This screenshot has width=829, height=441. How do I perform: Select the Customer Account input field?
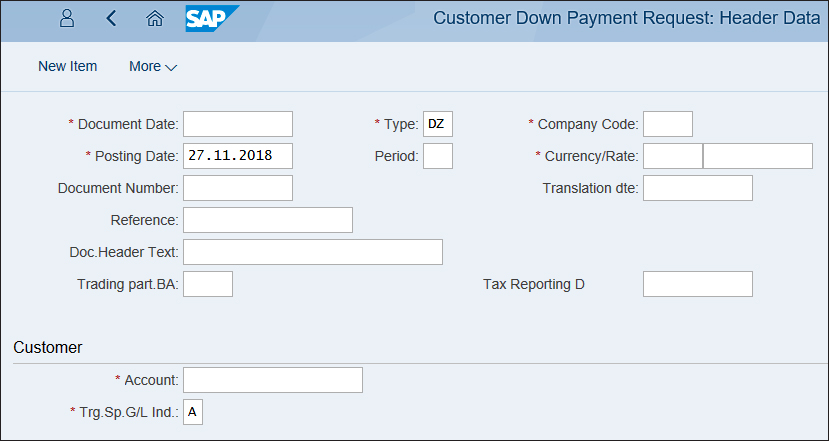273,380
